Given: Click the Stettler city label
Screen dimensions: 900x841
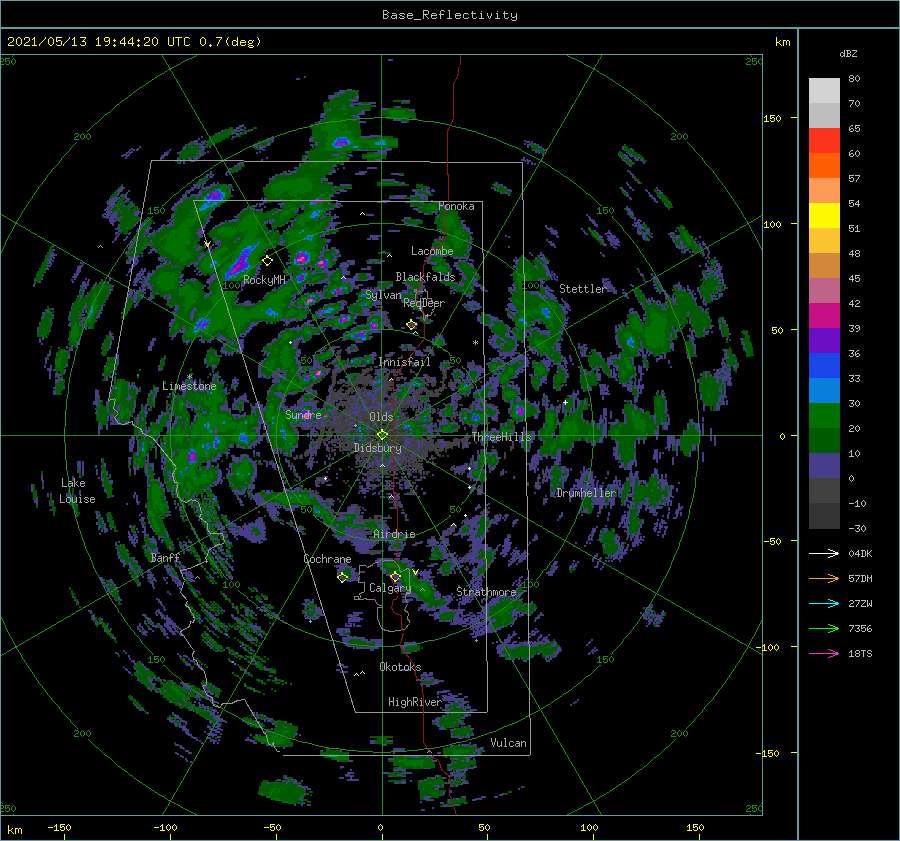Looking at the screenshot, I should (583, 289).
